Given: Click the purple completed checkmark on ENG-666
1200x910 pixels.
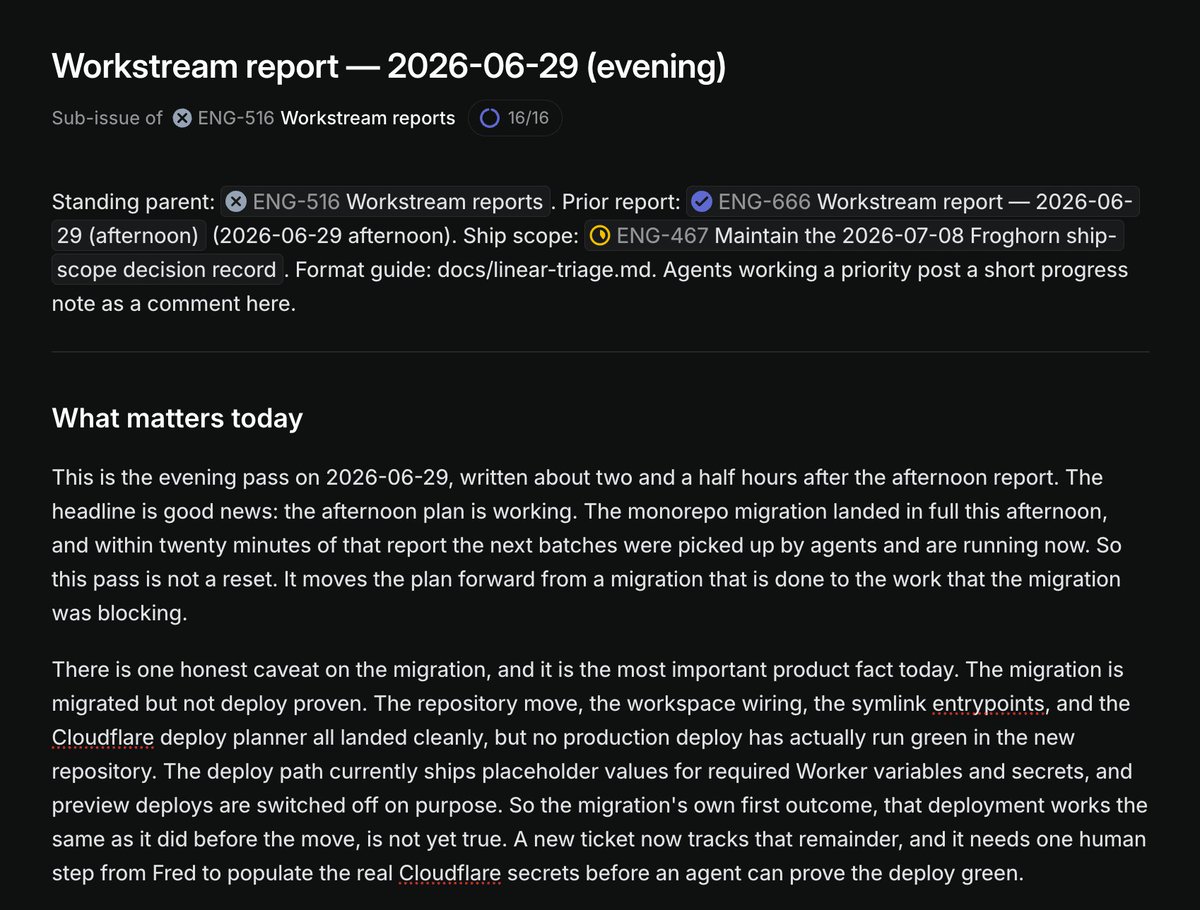Looking at the screenshot, I should [702, 202].
